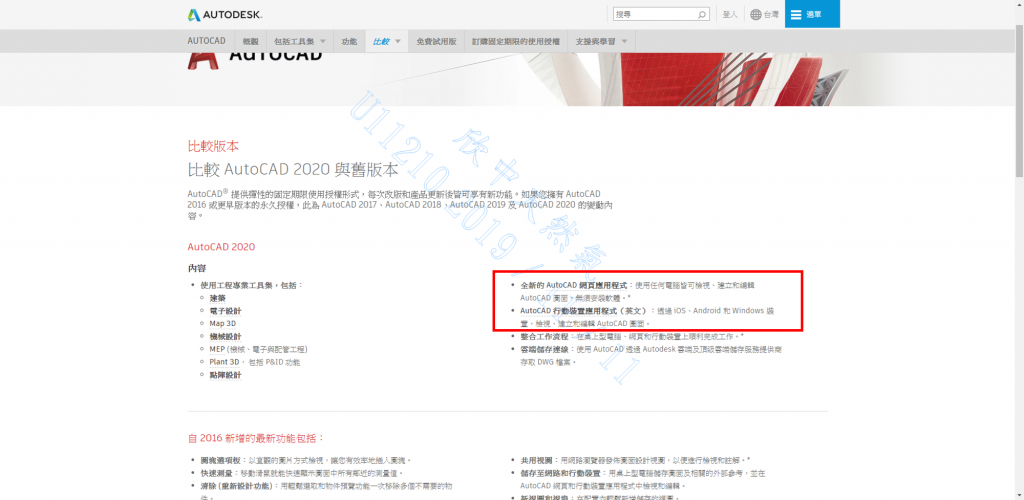This screenshot has height=500, width=1024.
Task: Click the AUTOCAD product nav label
Action: click(x=206, y=41)
